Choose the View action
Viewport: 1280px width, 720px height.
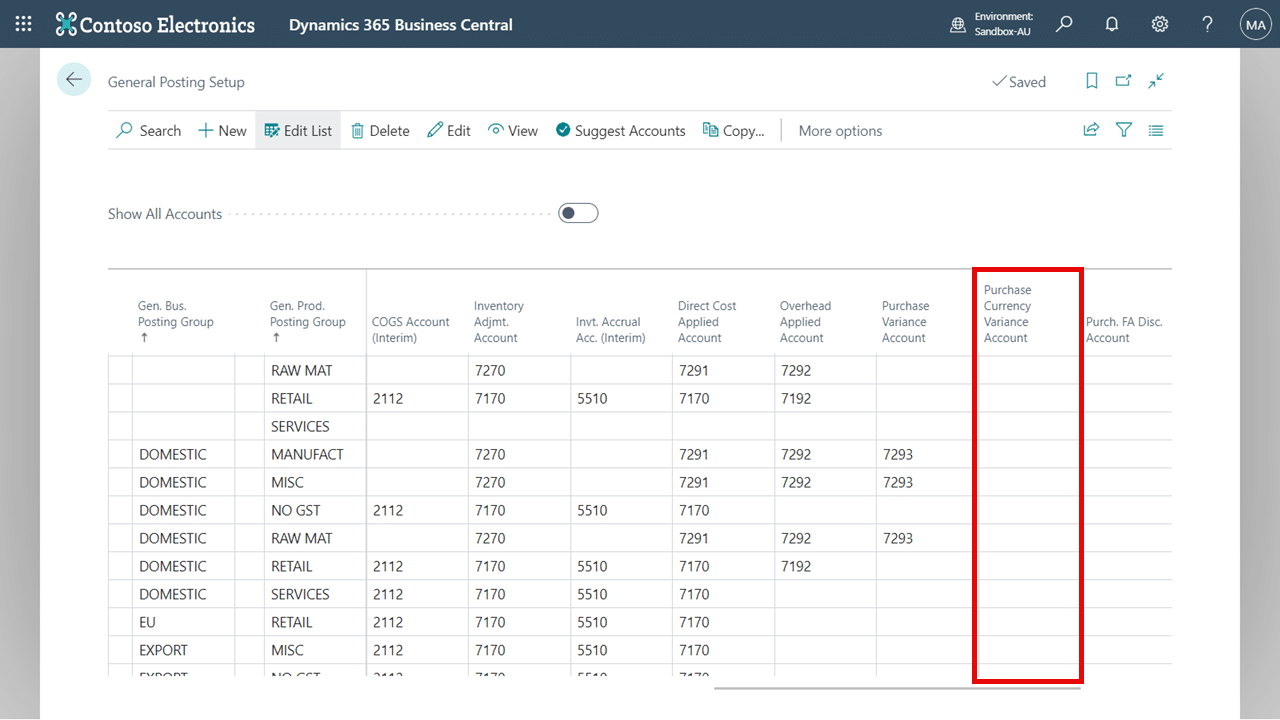pos(513,130)
